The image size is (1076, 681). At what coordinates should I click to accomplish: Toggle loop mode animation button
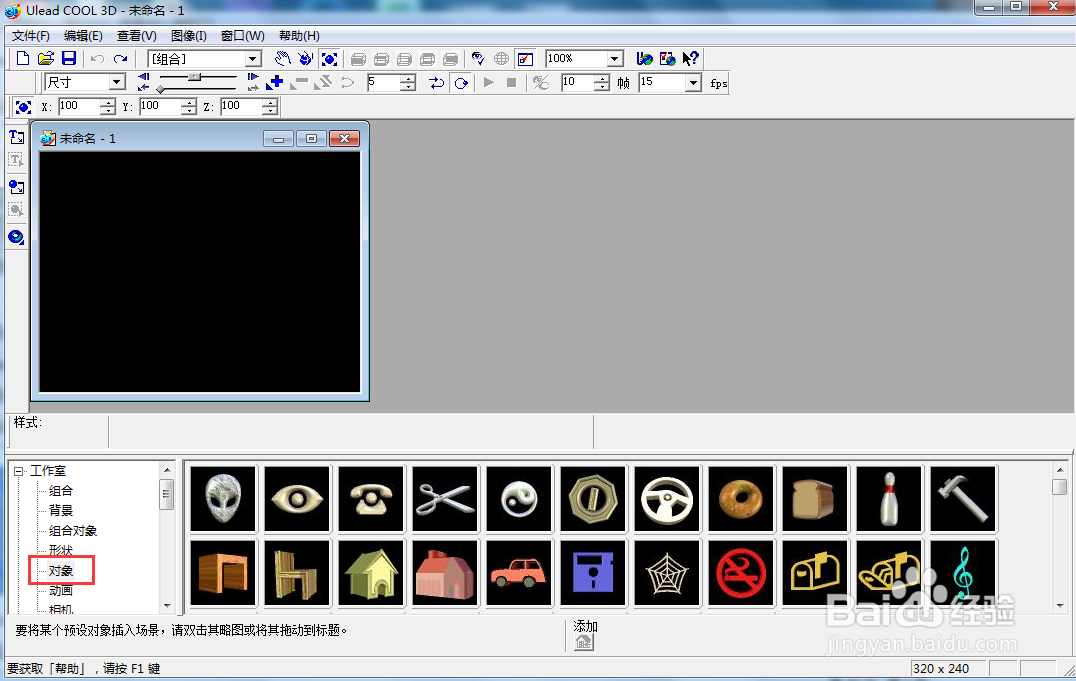click(461, 83)
